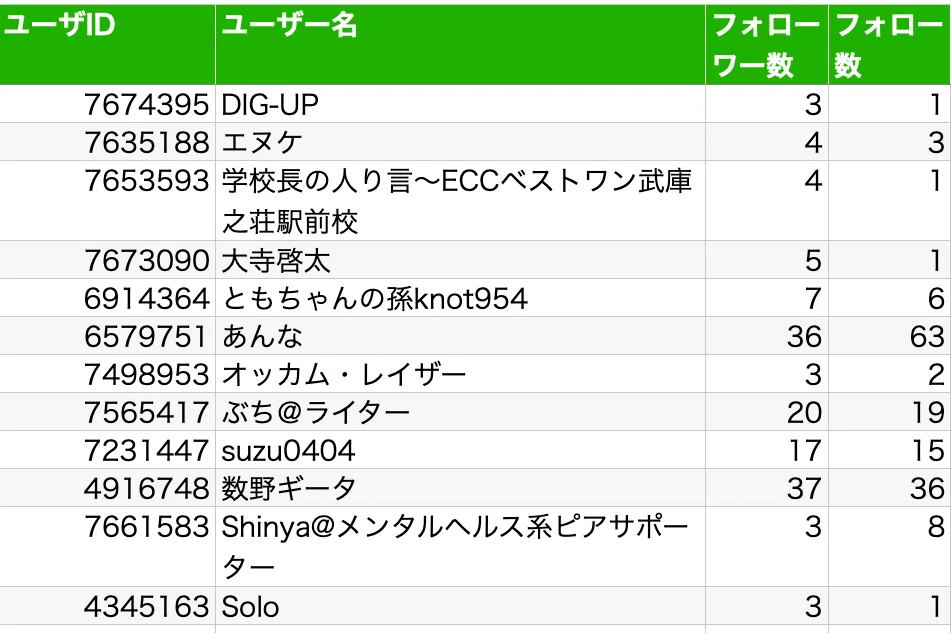This screenshot has height=633, width=951.
Task: Select the オッカム・レイザー user name cell
Action: pos(460,373)
